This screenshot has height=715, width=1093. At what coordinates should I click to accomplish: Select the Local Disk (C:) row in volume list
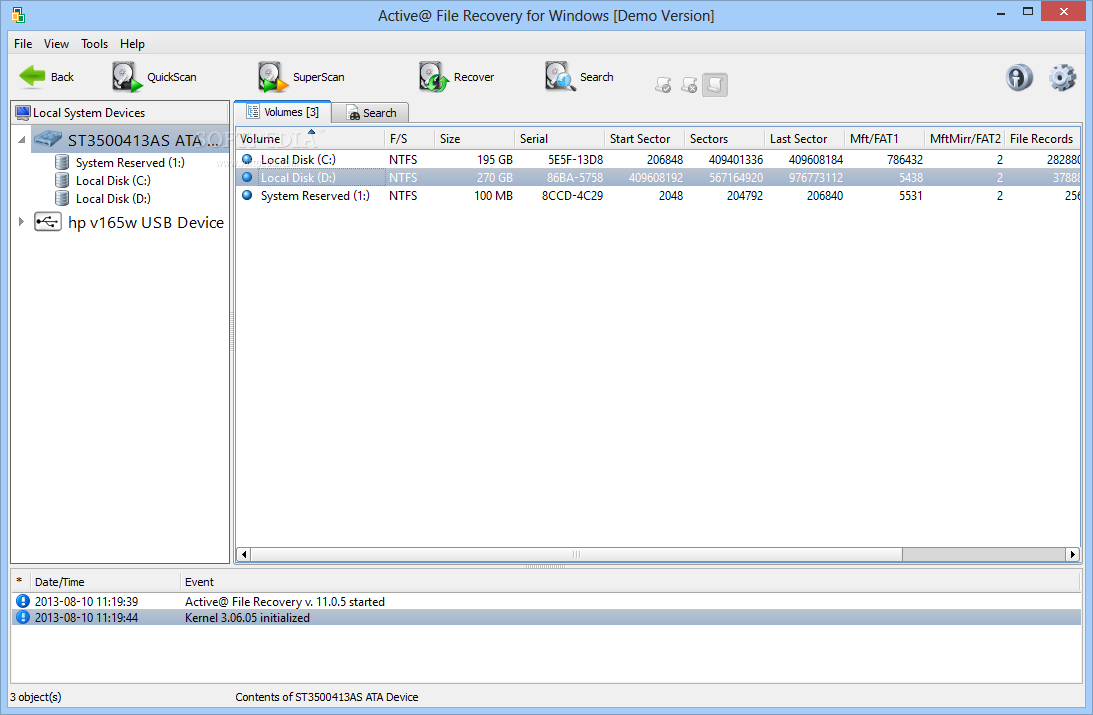coord(658,160)
